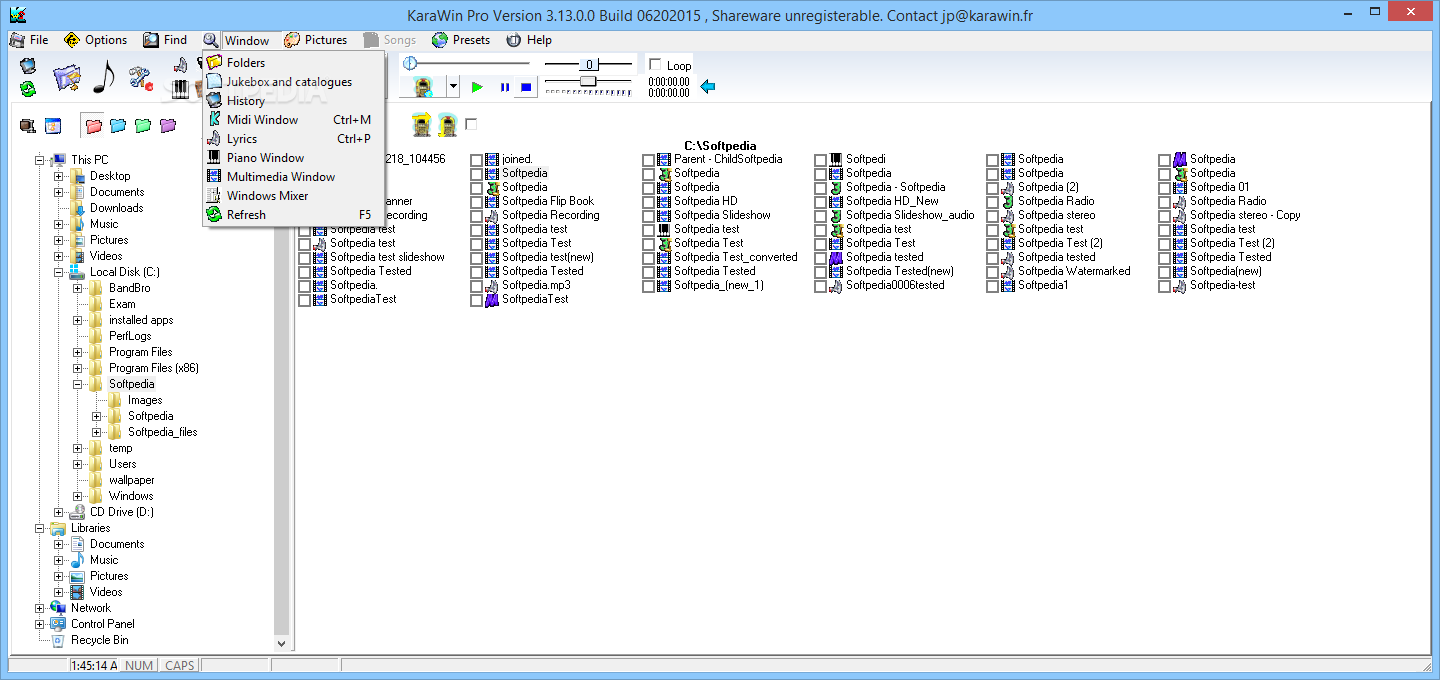Image resolution: width=1440 pixels, height=680 pixels.
Task: Collapse the Libraries tree node
Action: pos(40,528)
